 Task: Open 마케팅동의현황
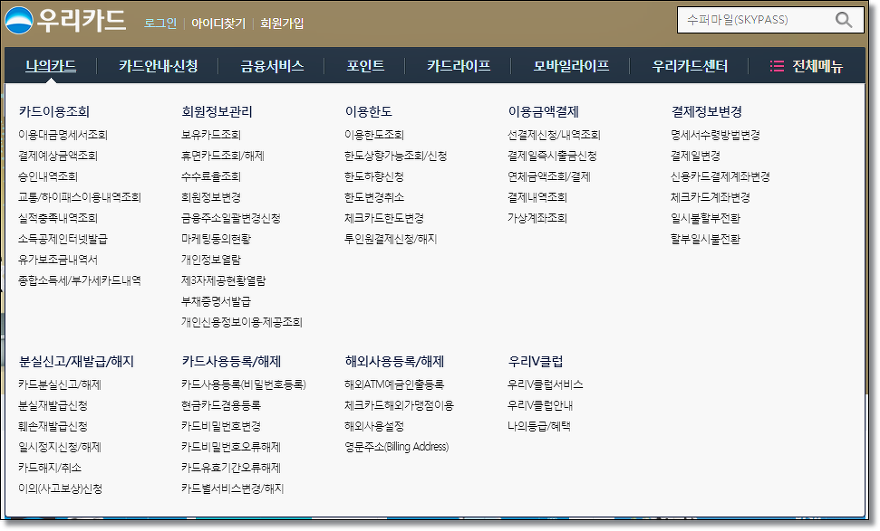pos(216,239)
